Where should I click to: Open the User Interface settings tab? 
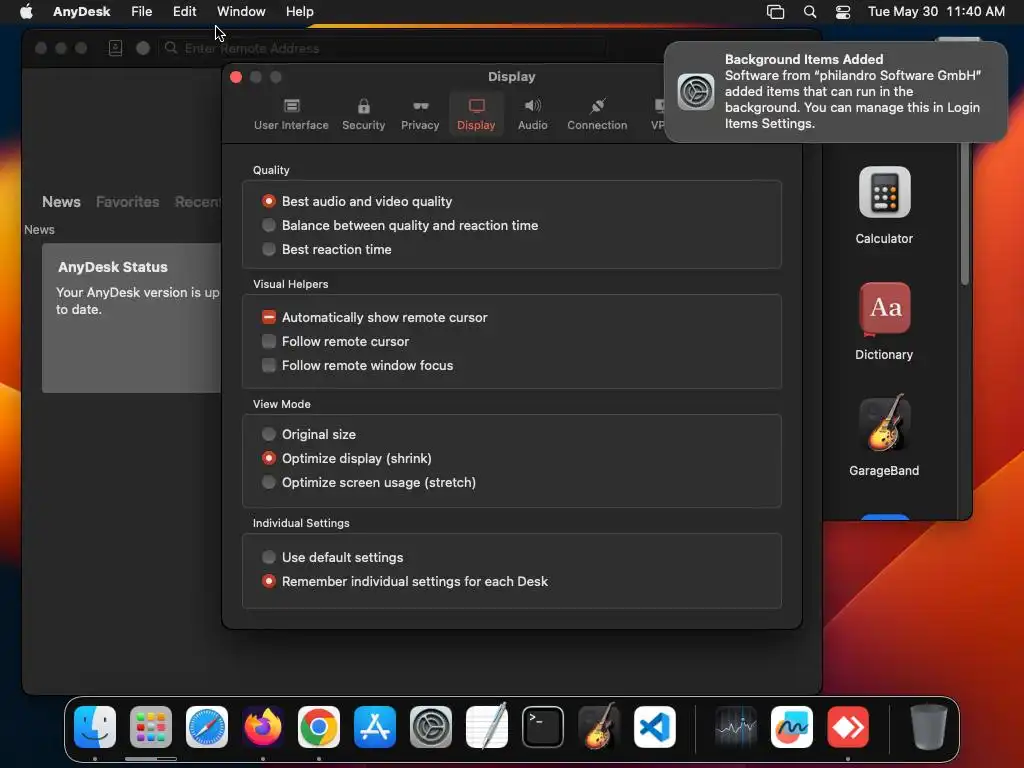[x=291, y=114]
